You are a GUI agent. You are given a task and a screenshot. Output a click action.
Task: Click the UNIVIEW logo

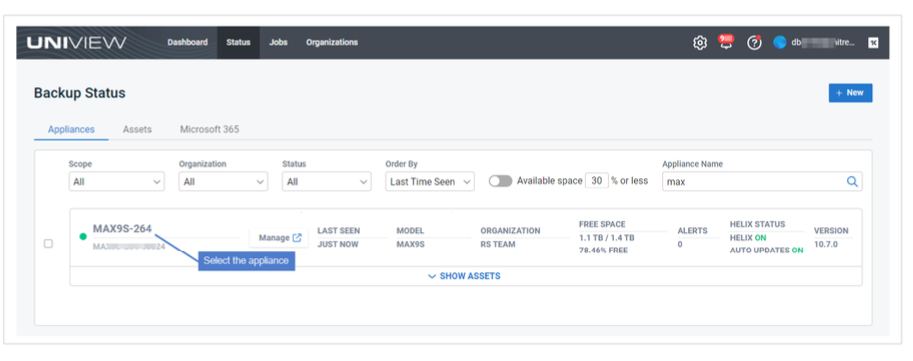pyautogui.click(x=76, y=43)
